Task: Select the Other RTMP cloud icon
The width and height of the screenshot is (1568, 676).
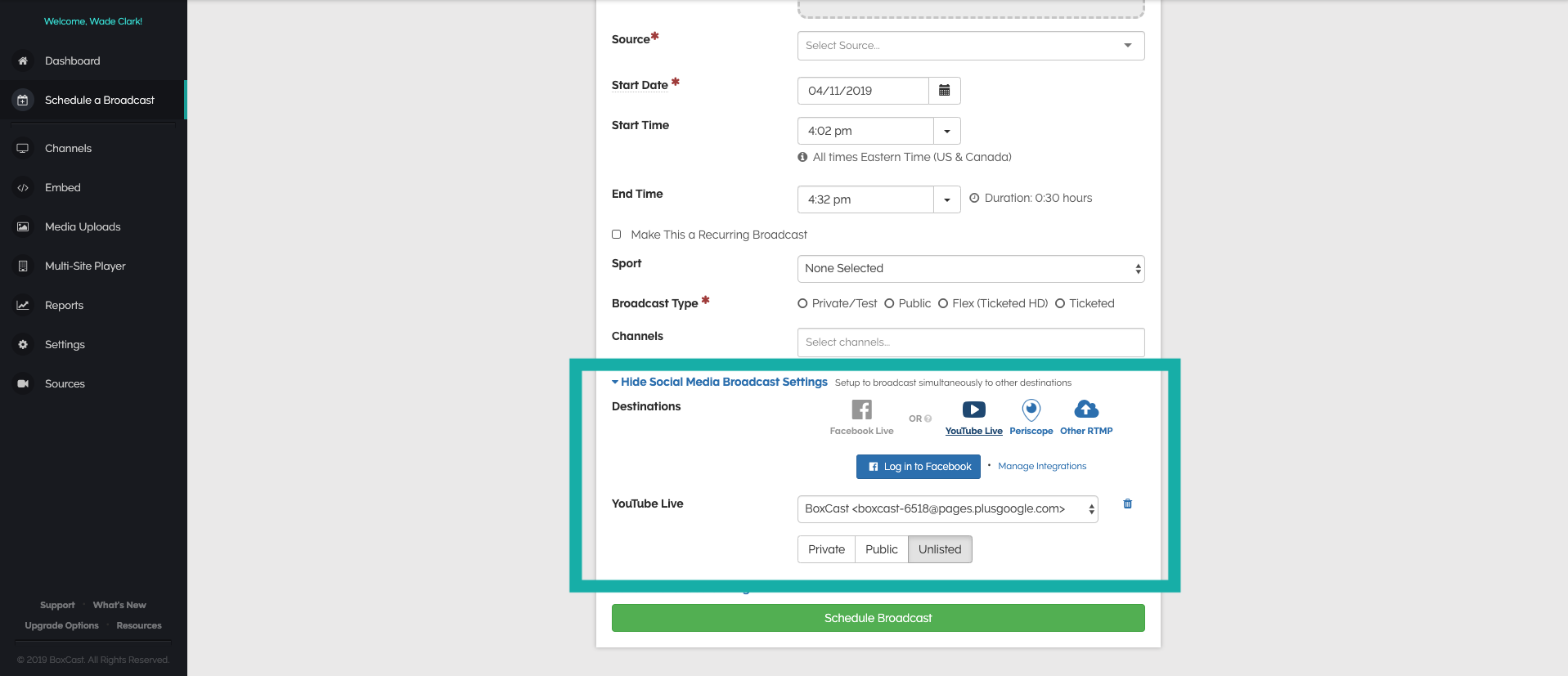Action: click(1086, 409)
